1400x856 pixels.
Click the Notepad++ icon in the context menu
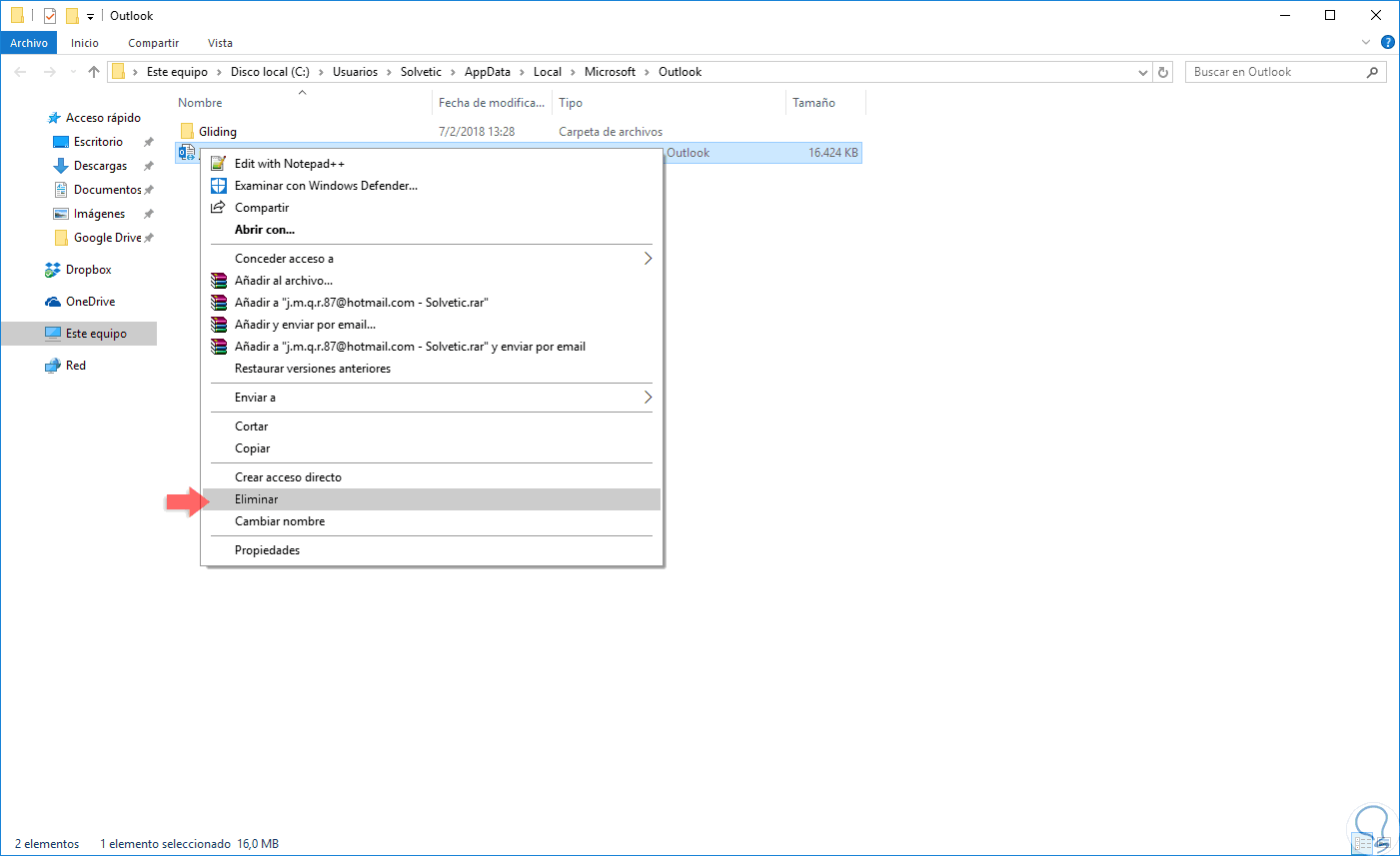[x=219, y=163]
